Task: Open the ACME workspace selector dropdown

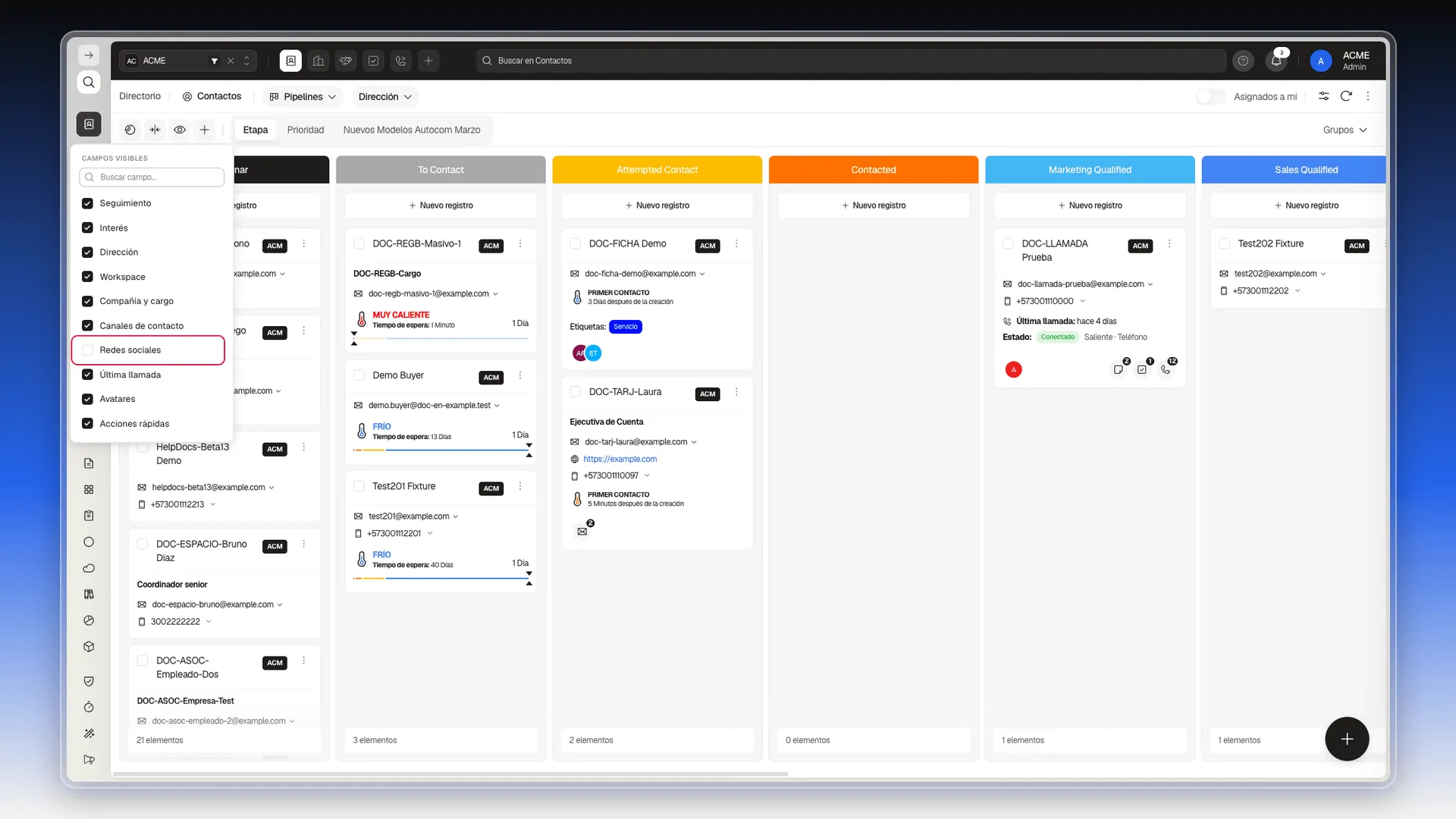Action: pyautogui.click(x=188, y=61)
